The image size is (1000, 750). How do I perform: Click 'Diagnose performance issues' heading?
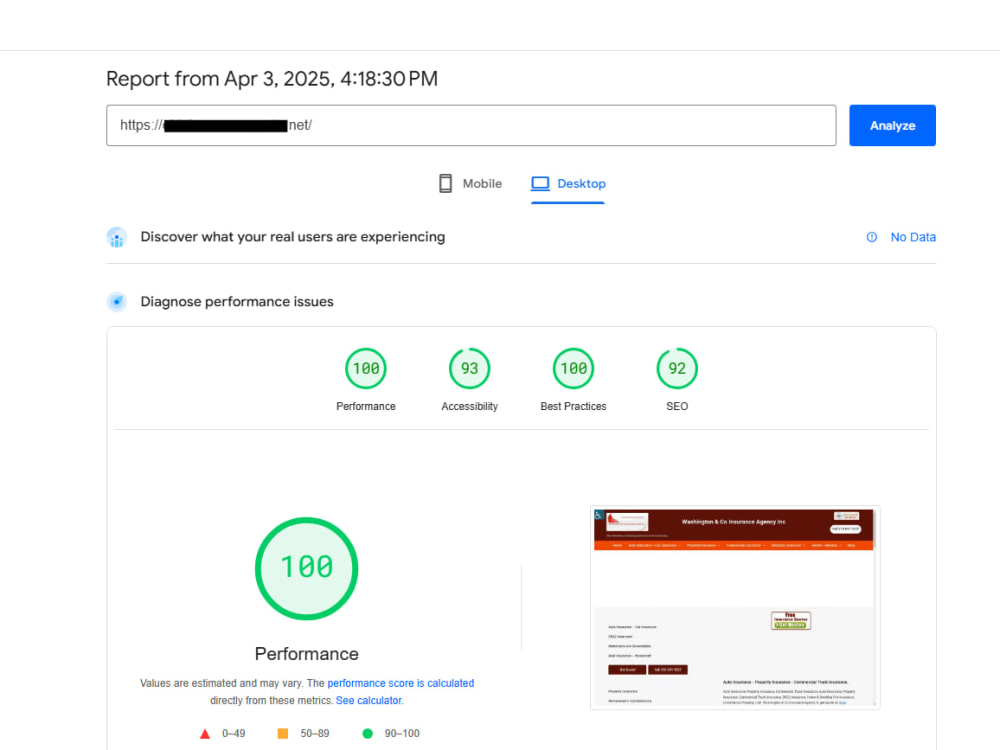click(x=237, y=302)
